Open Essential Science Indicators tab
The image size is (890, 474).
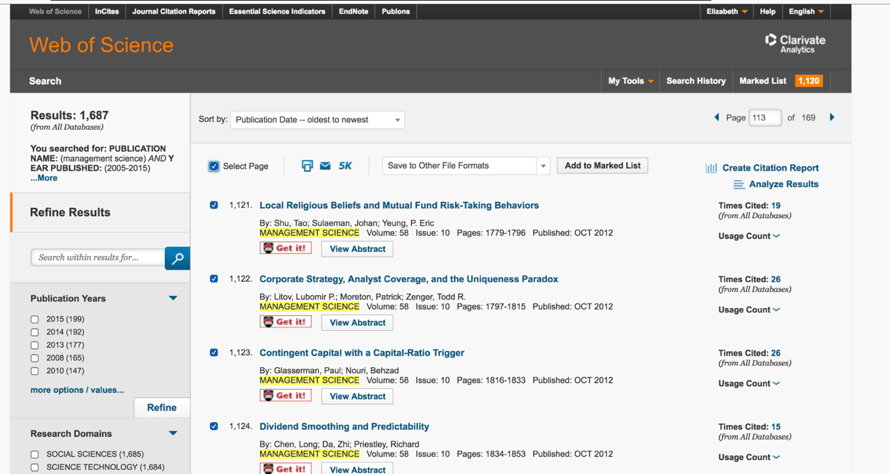pyautogui.click(x=277, y=11)
